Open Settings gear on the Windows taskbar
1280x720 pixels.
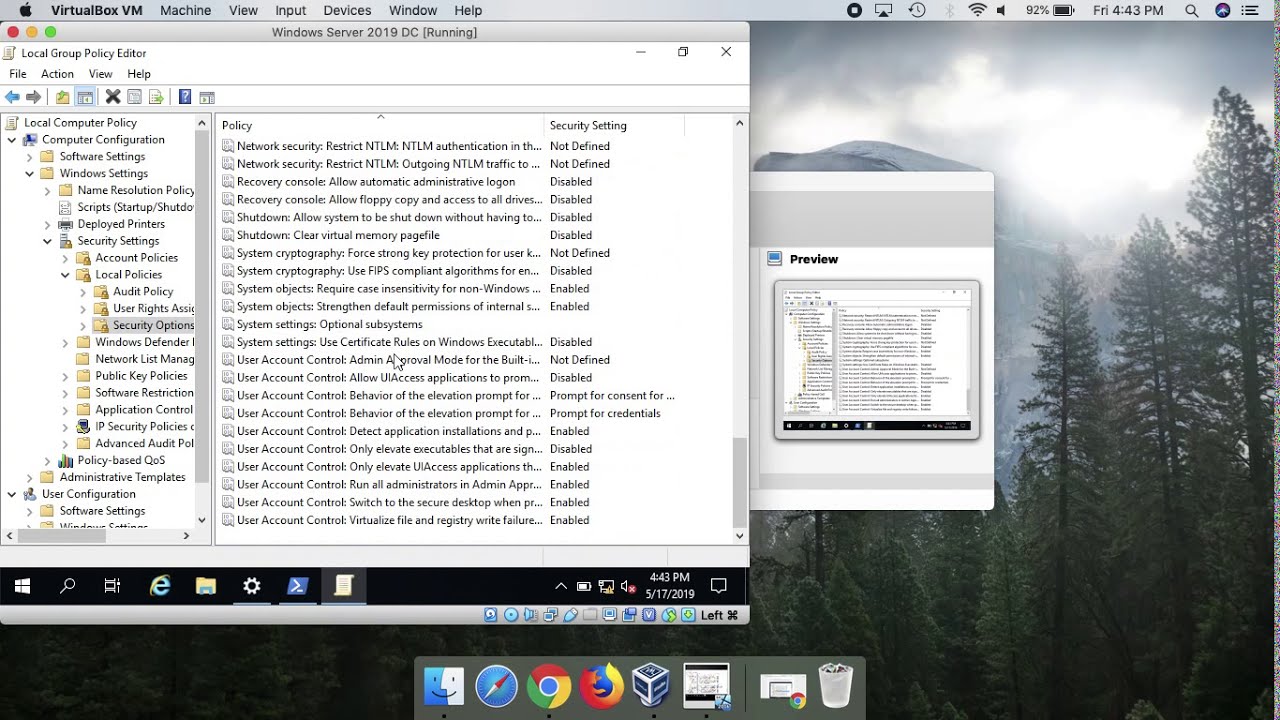point(252,586)
